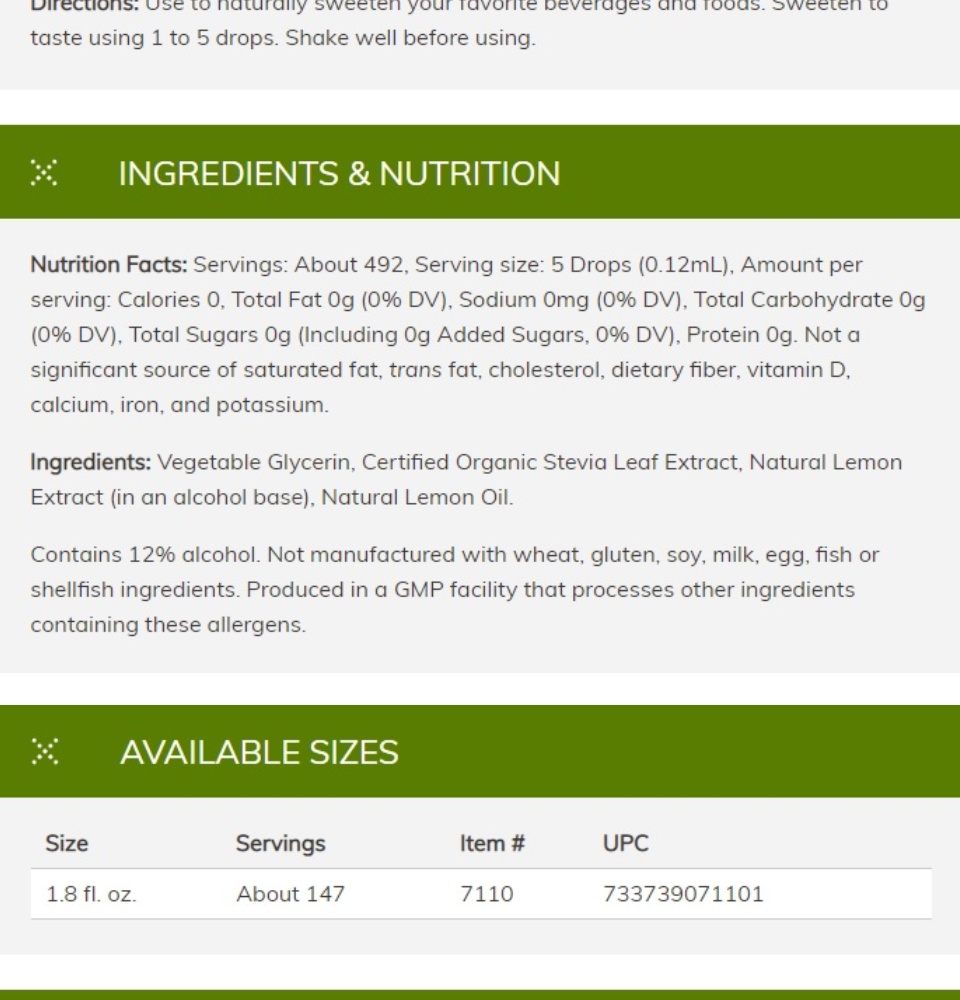Click the UPC number 733739071101
Image resolution: width=960 pixels, height=1000 pixels.
pos(683,894)
